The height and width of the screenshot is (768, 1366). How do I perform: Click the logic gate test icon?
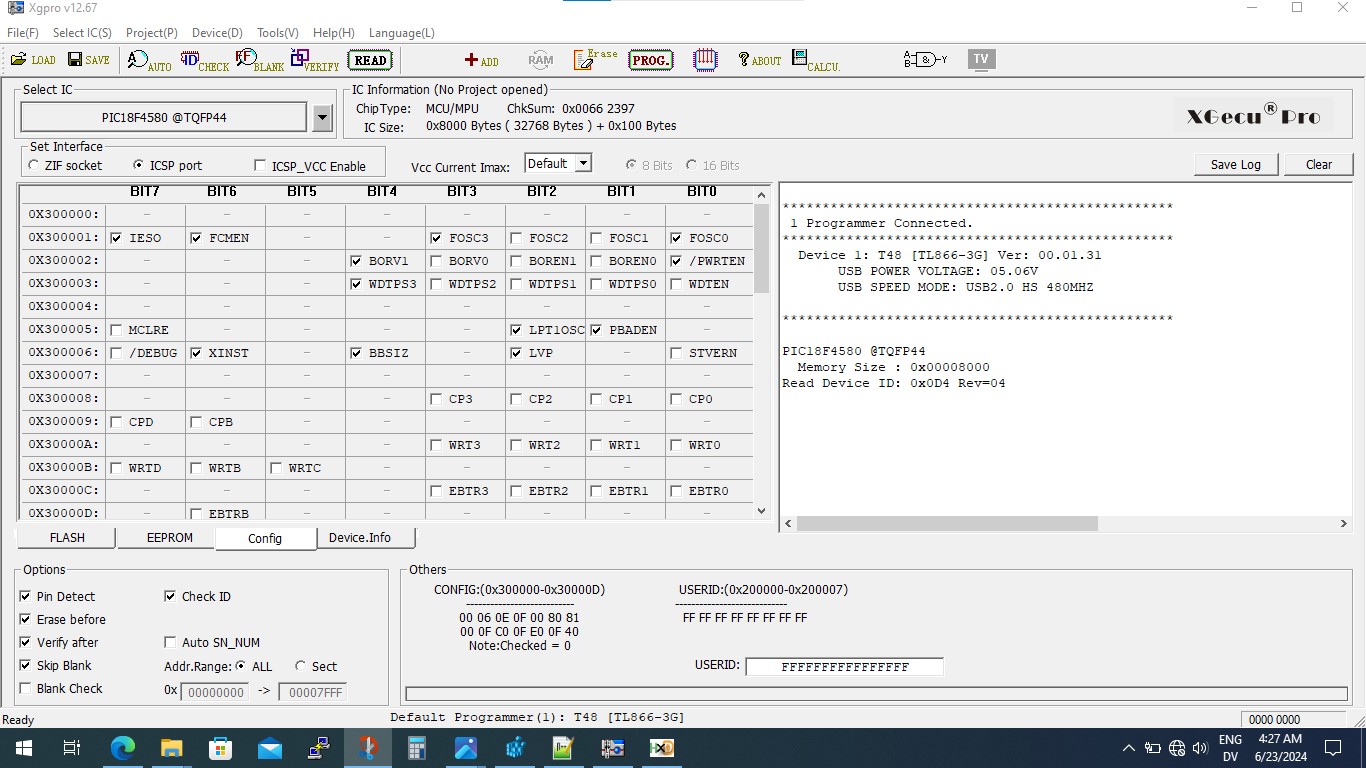pyautogui.click(x=925, y=60)
